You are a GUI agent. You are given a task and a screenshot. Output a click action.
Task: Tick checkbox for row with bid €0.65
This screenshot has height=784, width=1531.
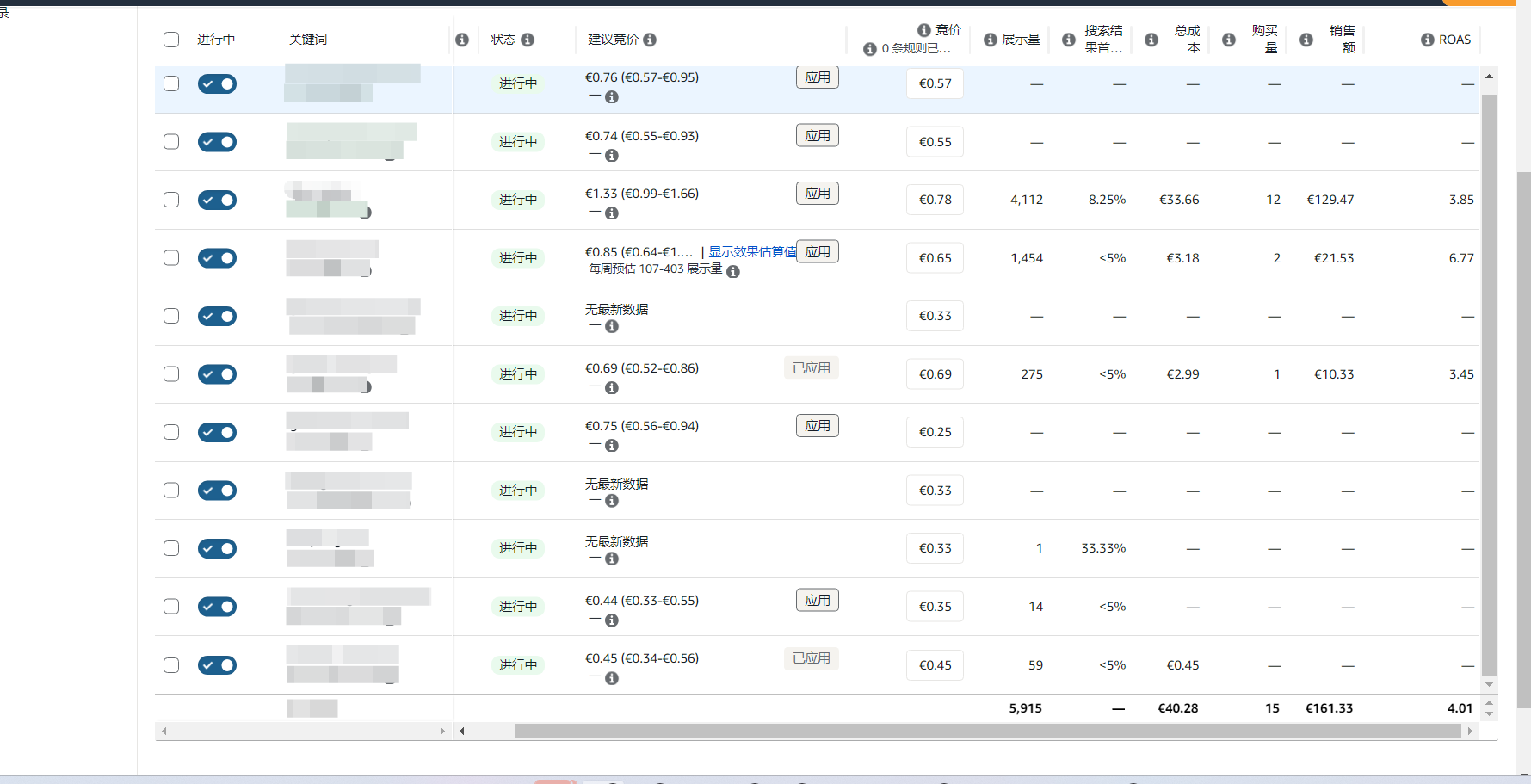[171, 257]
